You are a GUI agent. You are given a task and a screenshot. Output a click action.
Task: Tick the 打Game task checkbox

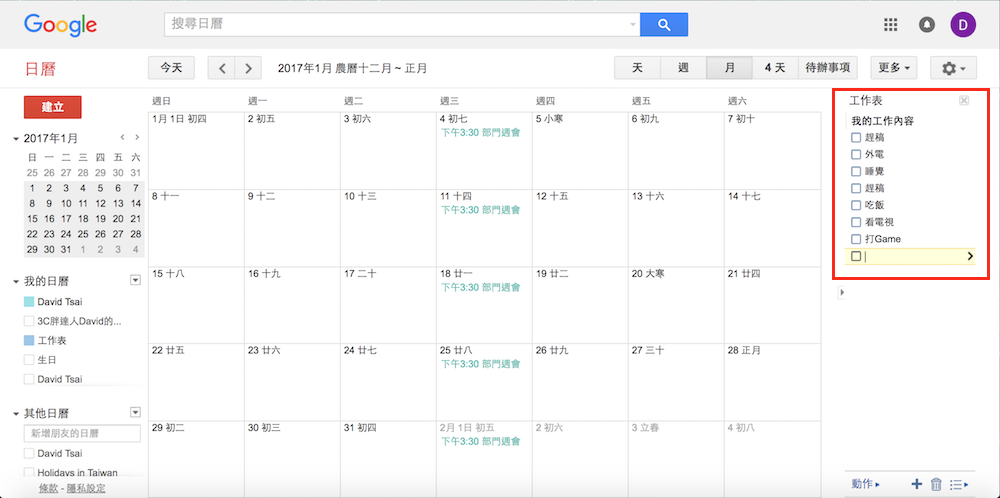coord(856,239)
